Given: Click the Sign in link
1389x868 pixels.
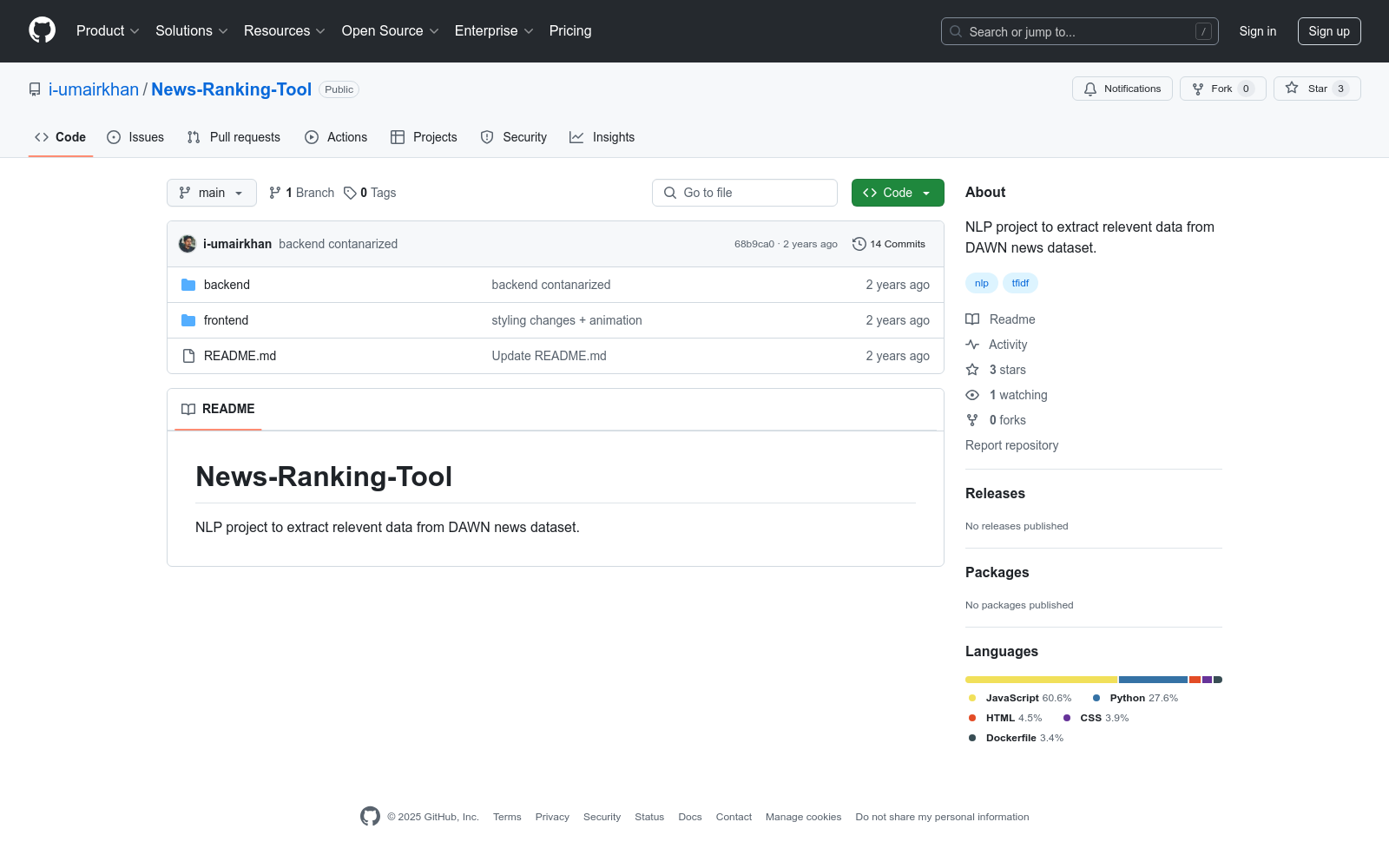Looking at the screenshot, I should pos(1258,31).
